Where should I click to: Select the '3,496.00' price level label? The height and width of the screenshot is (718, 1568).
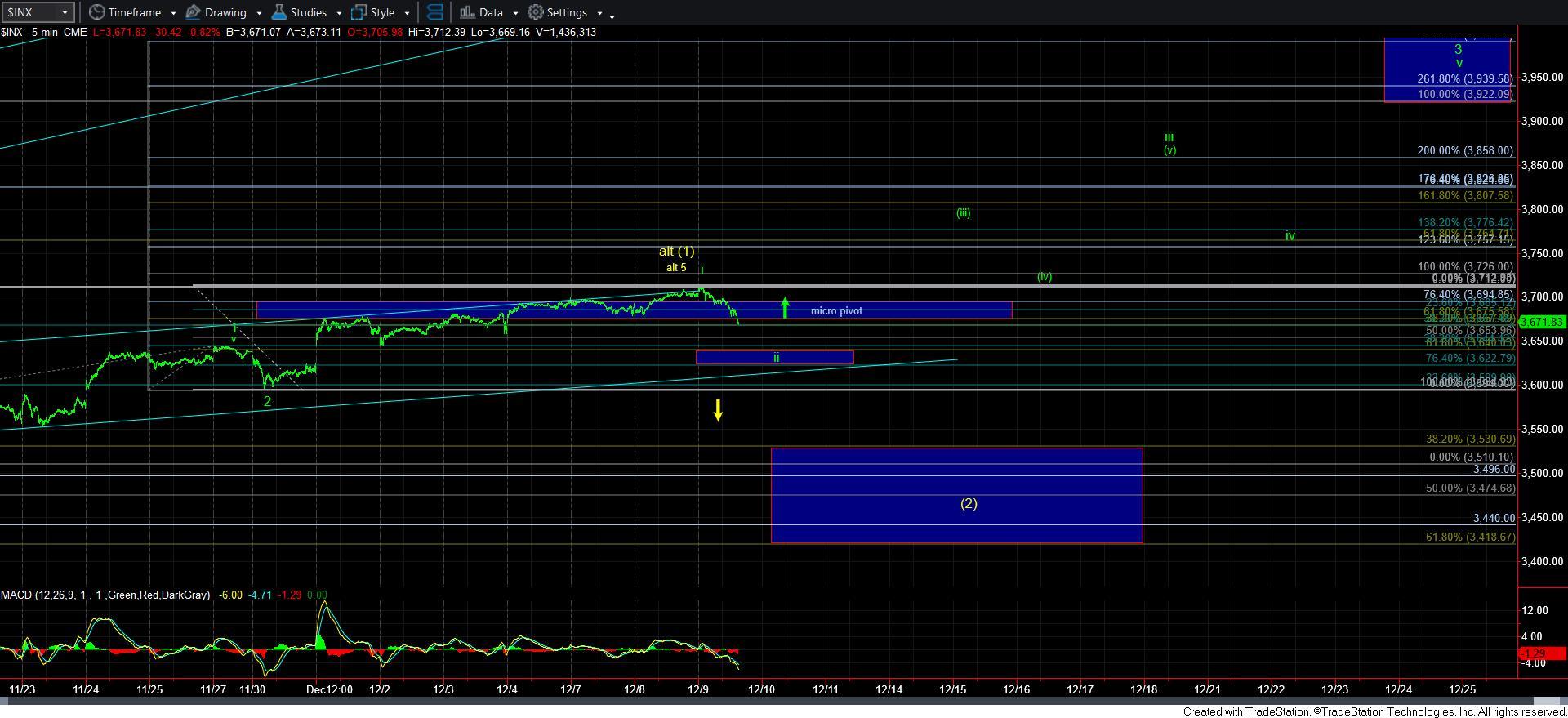(1494, 470)
